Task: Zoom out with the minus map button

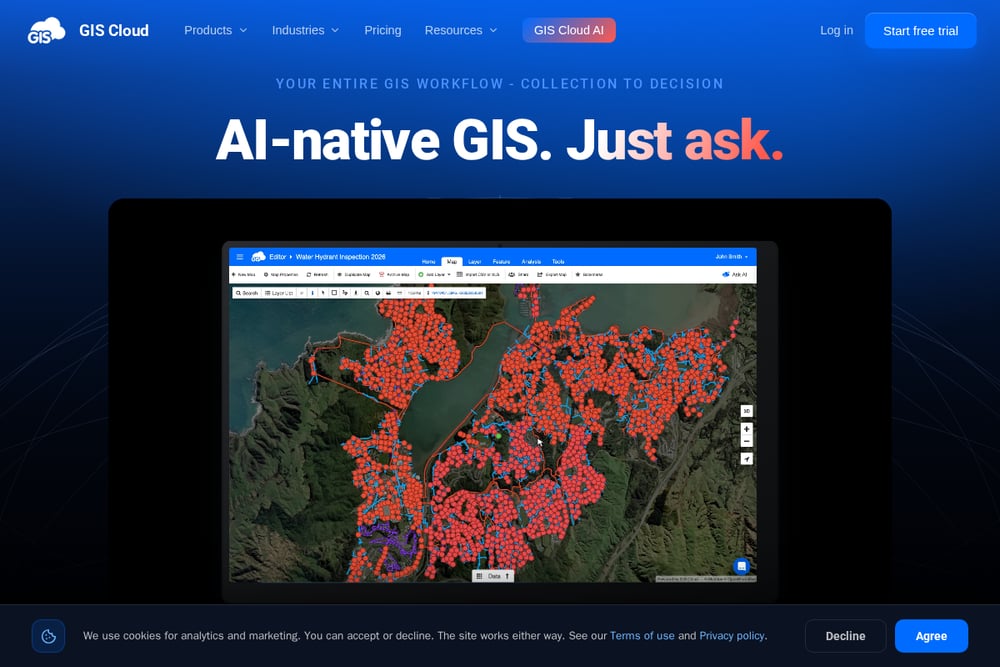Action: tap(746, 441)
